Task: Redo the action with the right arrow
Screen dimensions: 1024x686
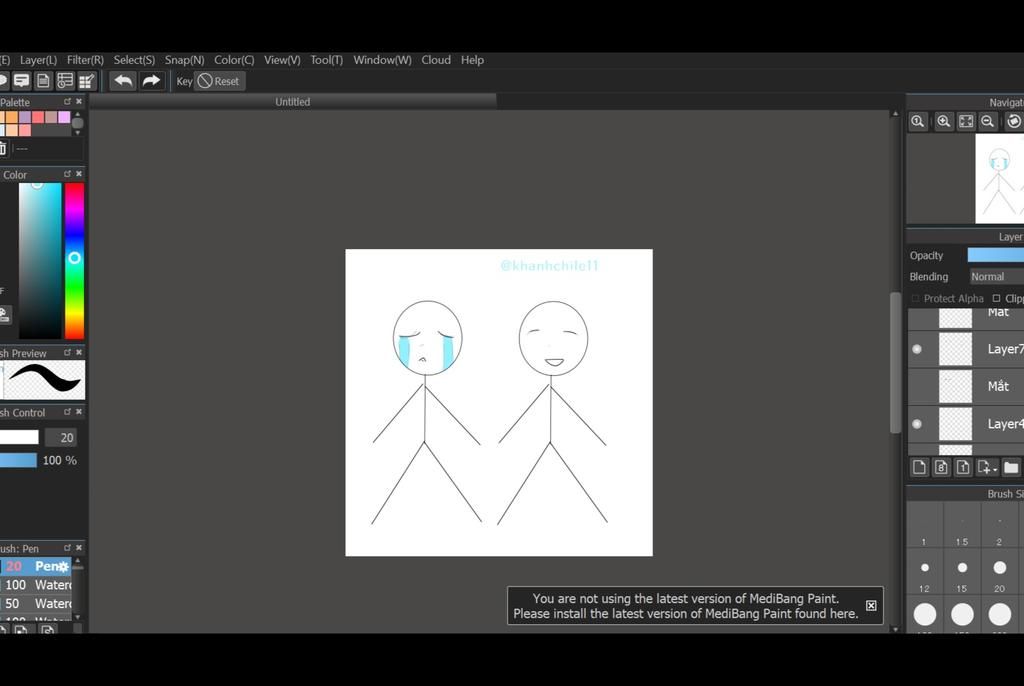Action: coord(151,81)
